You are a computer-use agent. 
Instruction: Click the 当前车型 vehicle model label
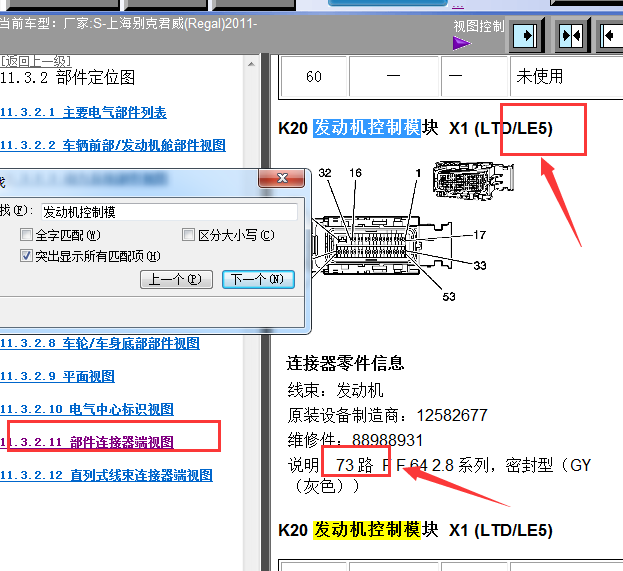[128, 23]
